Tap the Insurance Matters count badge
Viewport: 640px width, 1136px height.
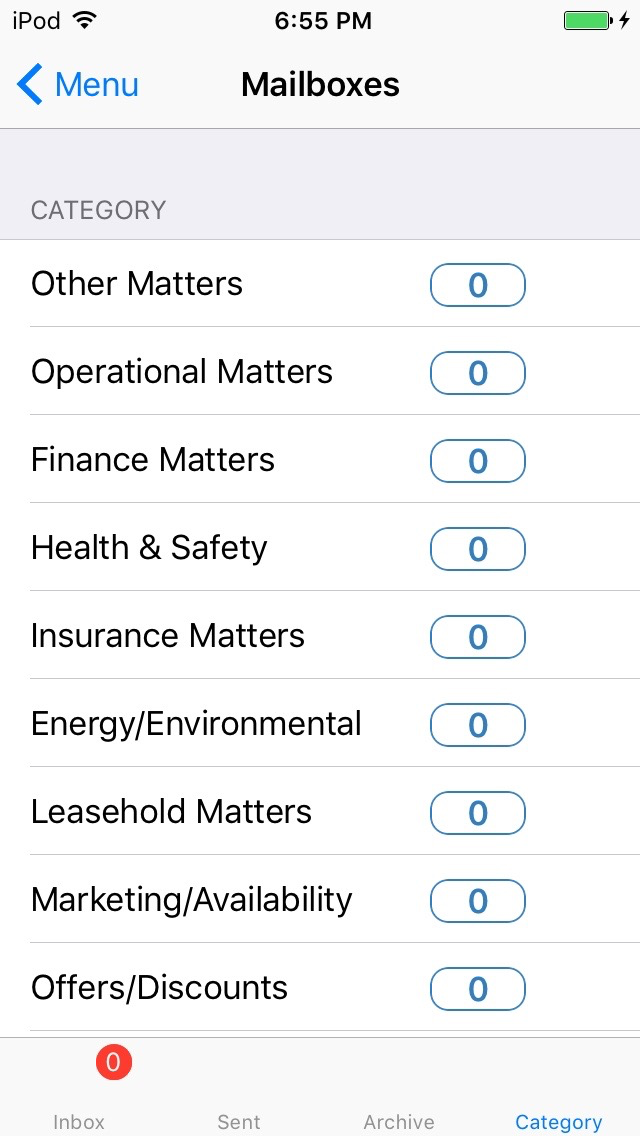tap(477, 637)
